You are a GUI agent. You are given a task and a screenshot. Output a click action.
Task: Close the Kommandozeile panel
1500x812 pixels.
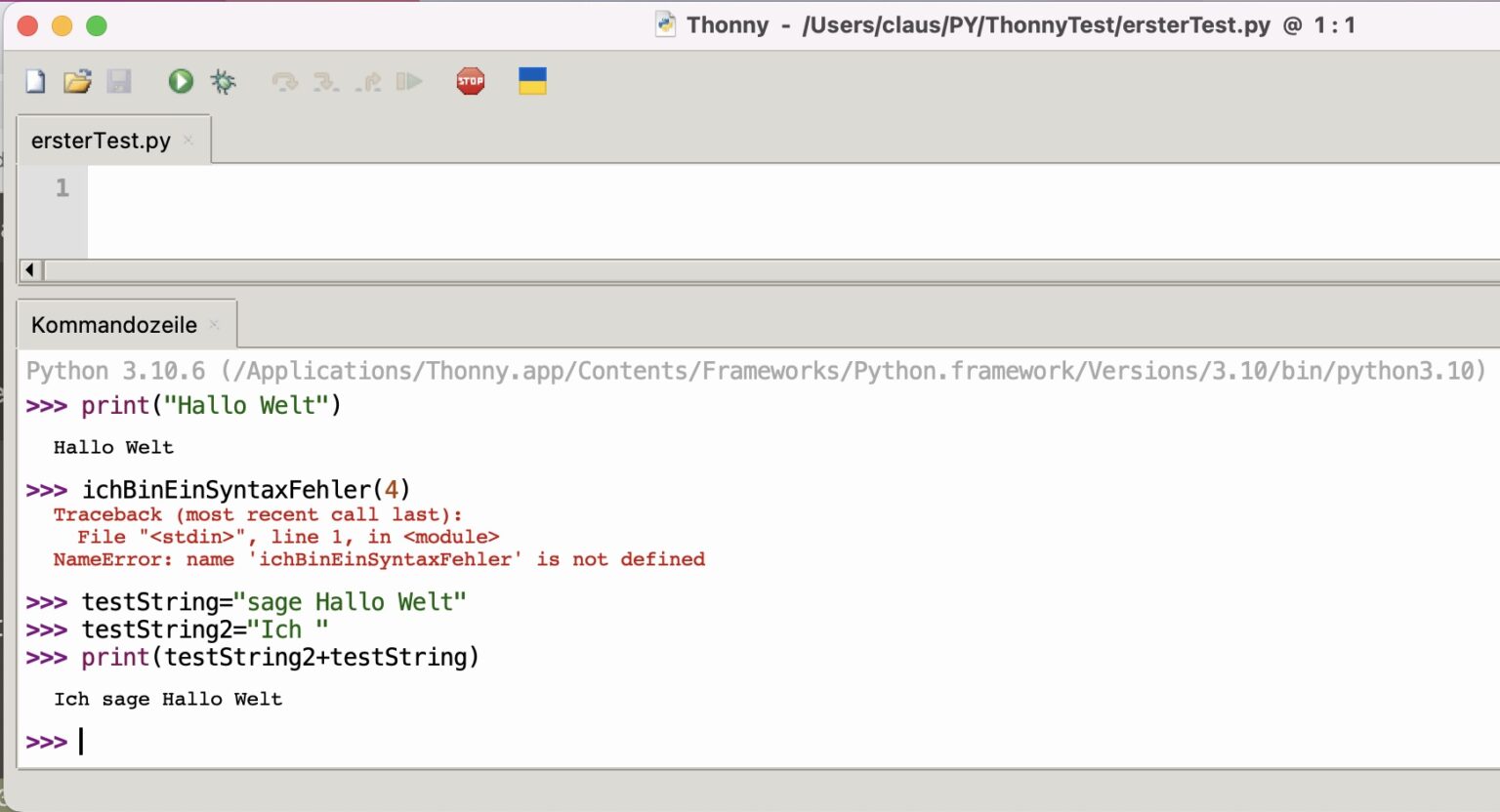pos(214,325)
